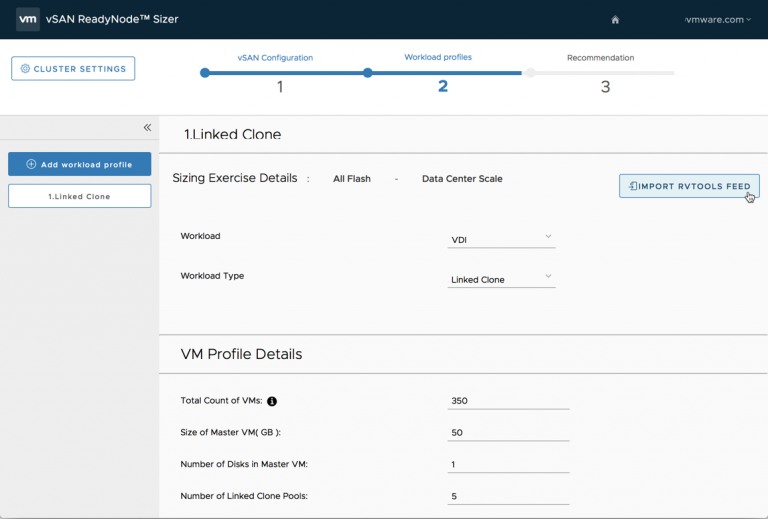Collapse the sidebar with the double-chevron icon
The height and width of the screenshot is (519, 768).
click(x=147, y=128)
